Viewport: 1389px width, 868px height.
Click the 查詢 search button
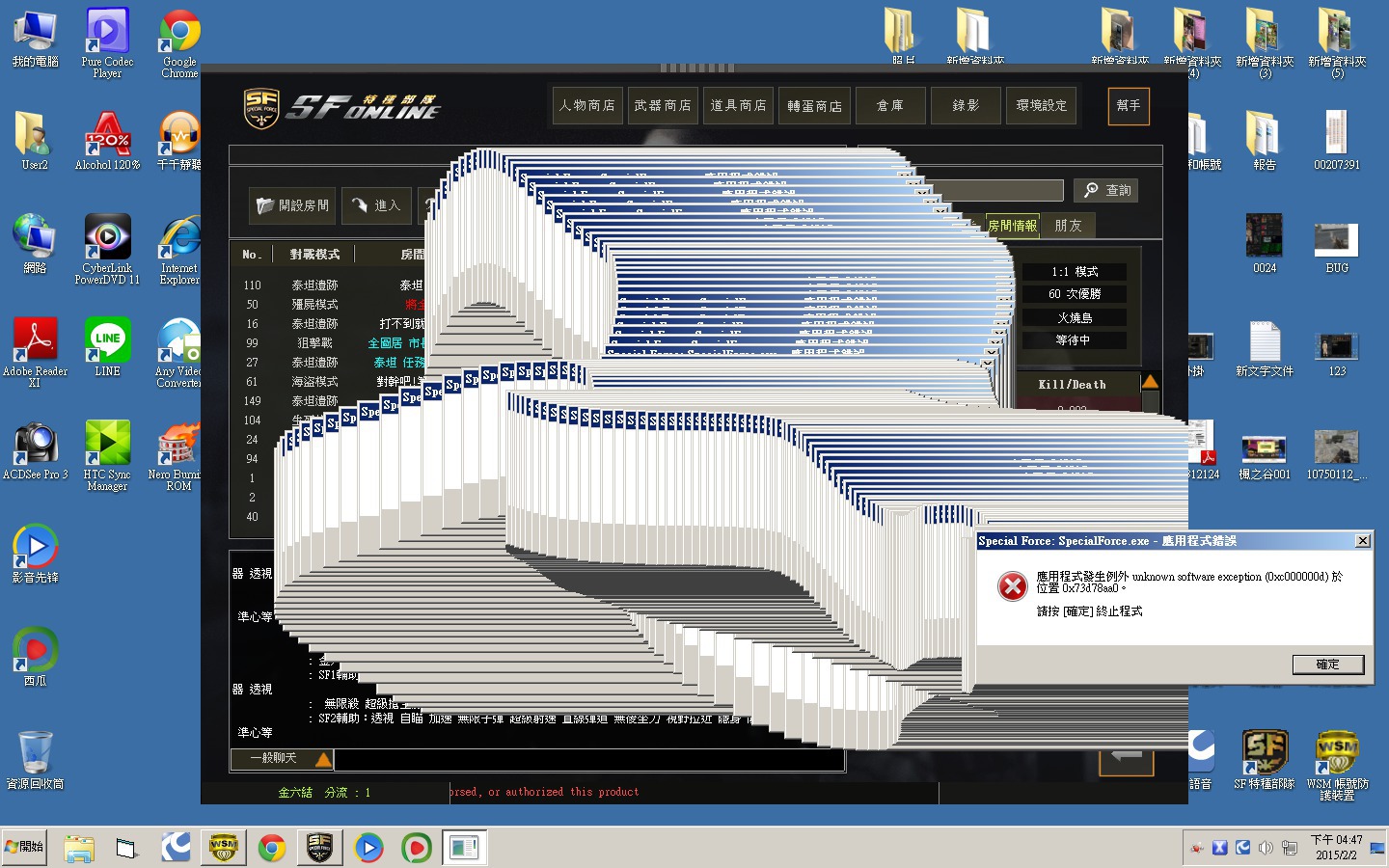pos(1105,191)
